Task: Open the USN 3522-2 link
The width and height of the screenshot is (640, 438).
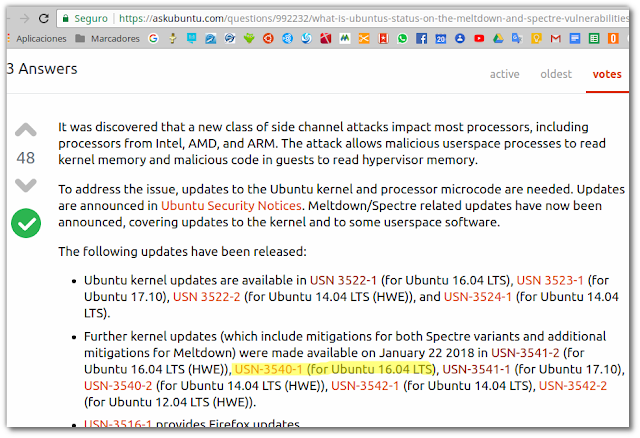Action: click(207, 297)
